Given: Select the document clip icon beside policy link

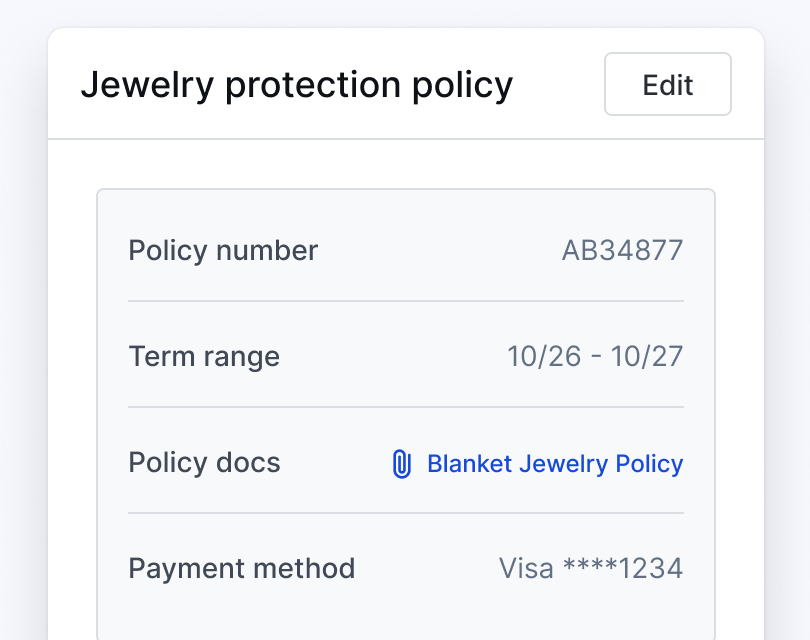Looking at the screenshot, I should click(403, 463).
